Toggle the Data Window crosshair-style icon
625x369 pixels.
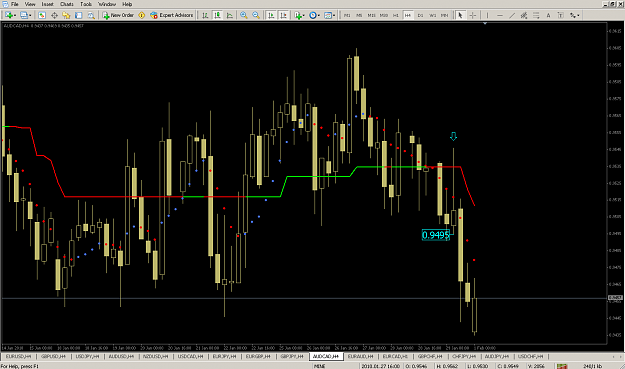pos(54,15)
